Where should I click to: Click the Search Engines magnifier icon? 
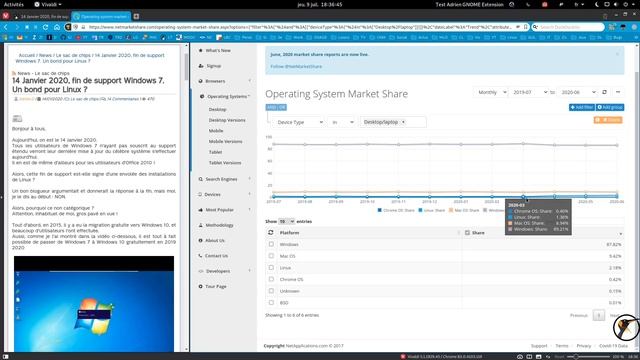tap(200, 179)
